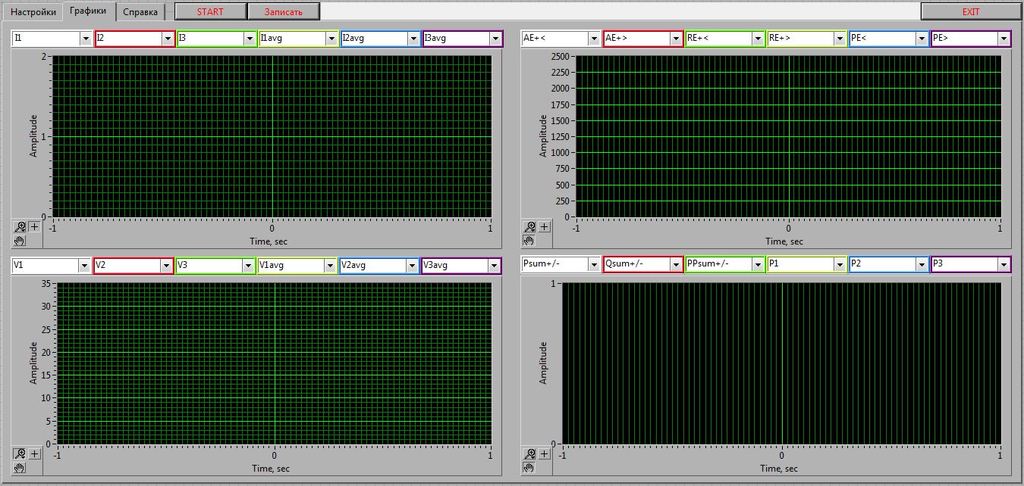Open the I1 channel dropdown
The height and width of the screenshot is (486, 1024).
(x=52, y=39)
